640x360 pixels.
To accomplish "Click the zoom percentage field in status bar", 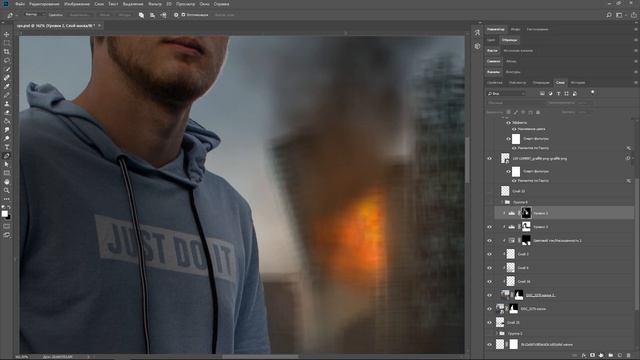I will 22,357.
